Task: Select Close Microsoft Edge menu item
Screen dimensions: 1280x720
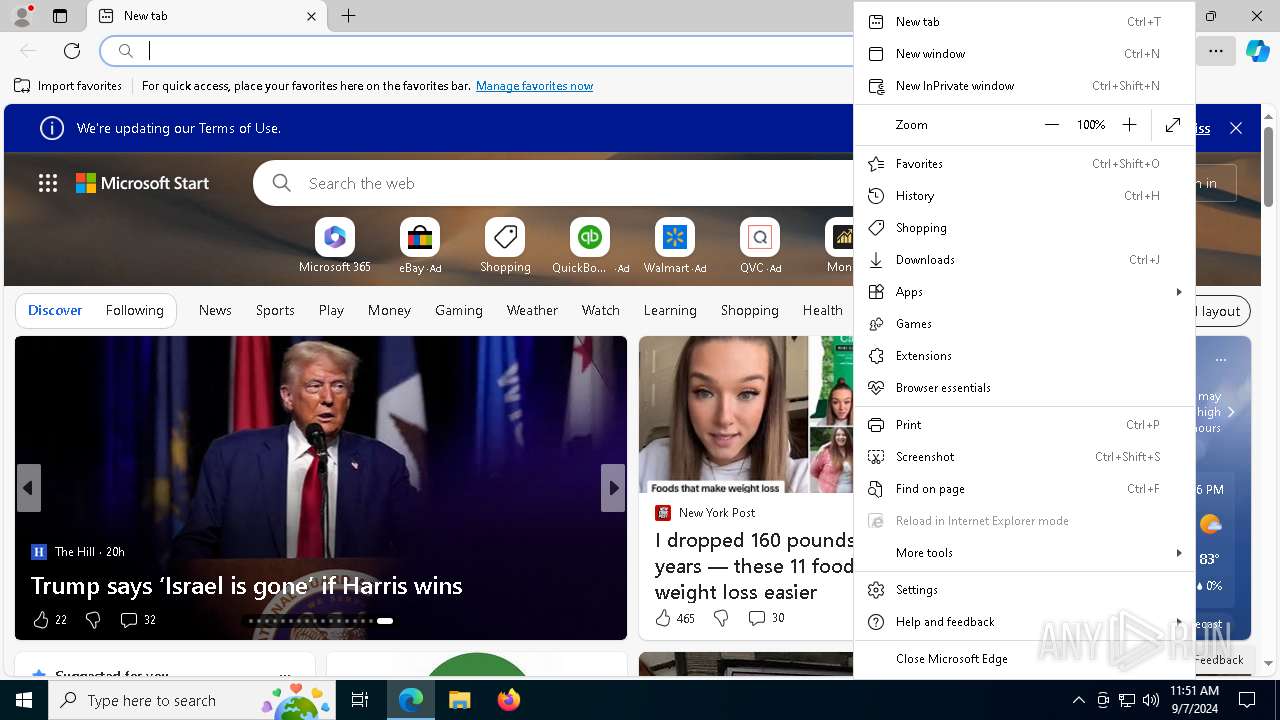Action: (1025, 658)
